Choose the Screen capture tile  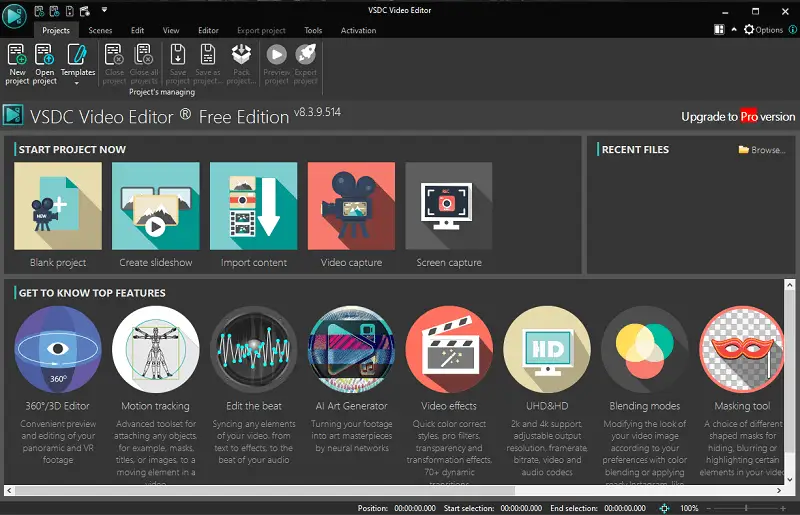pos(449,206)
